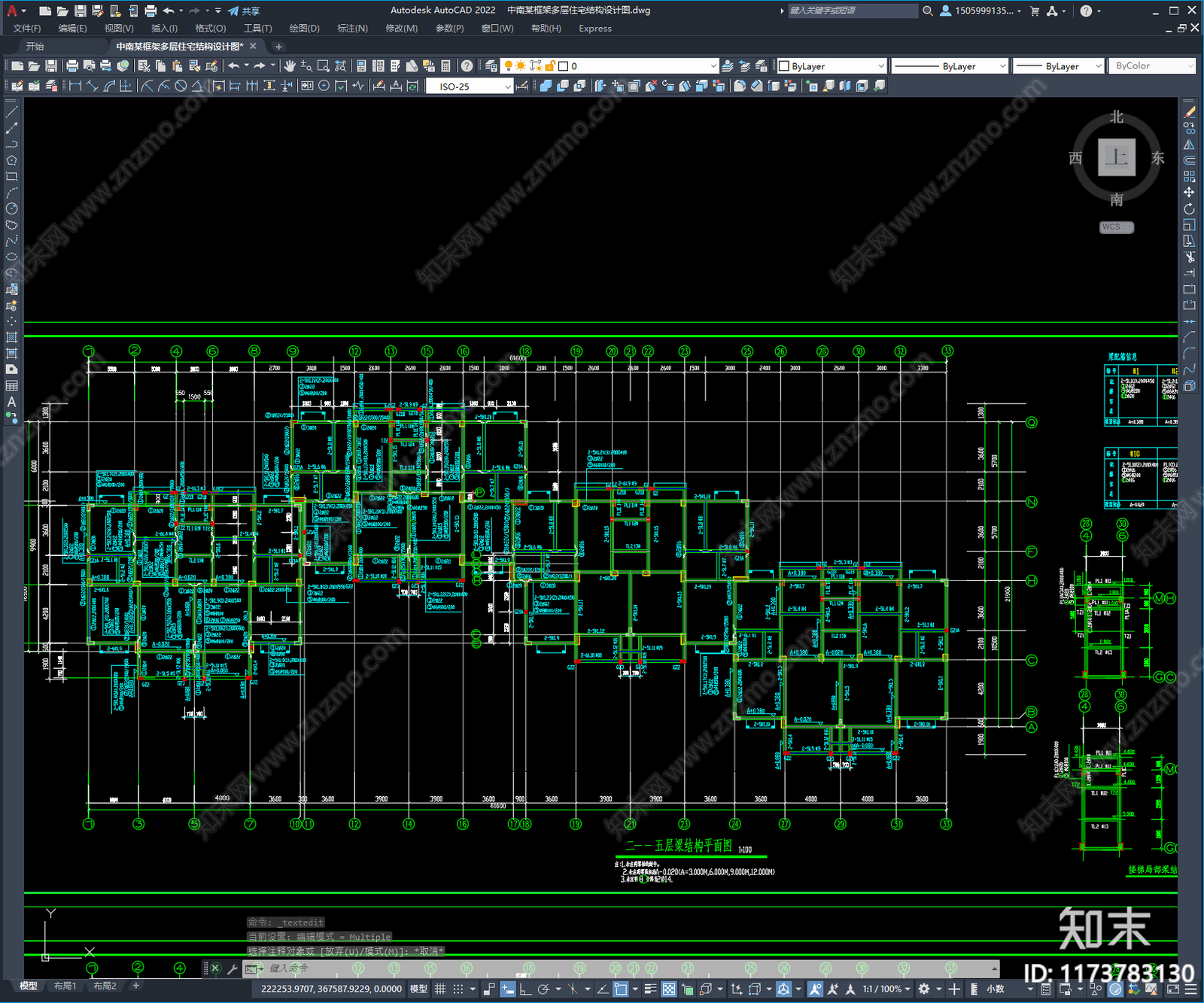Select the Linear dimension tool icon

[x=75, y=86]
